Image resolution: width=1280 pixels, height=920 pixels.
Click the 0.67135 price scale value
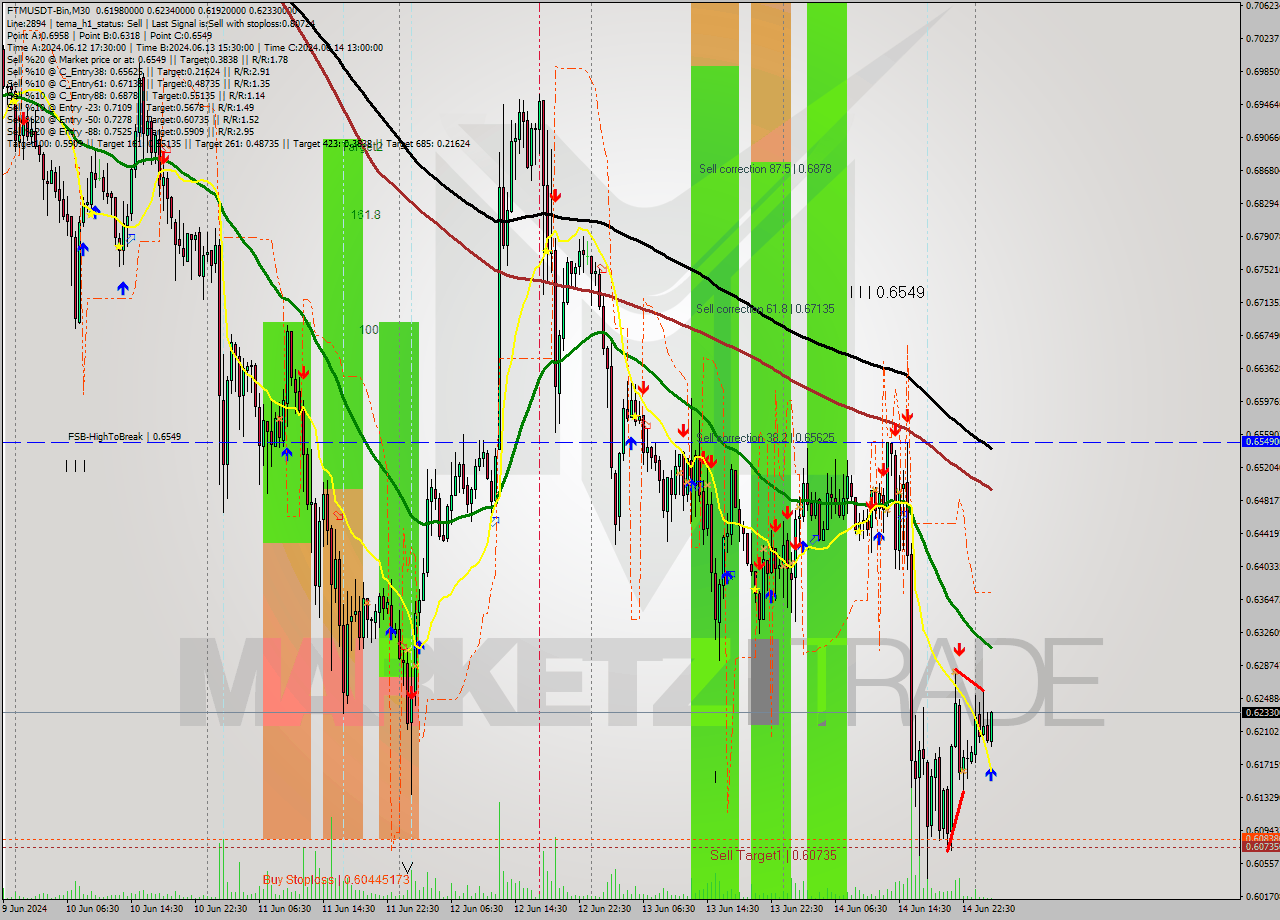click(1262, 302)
